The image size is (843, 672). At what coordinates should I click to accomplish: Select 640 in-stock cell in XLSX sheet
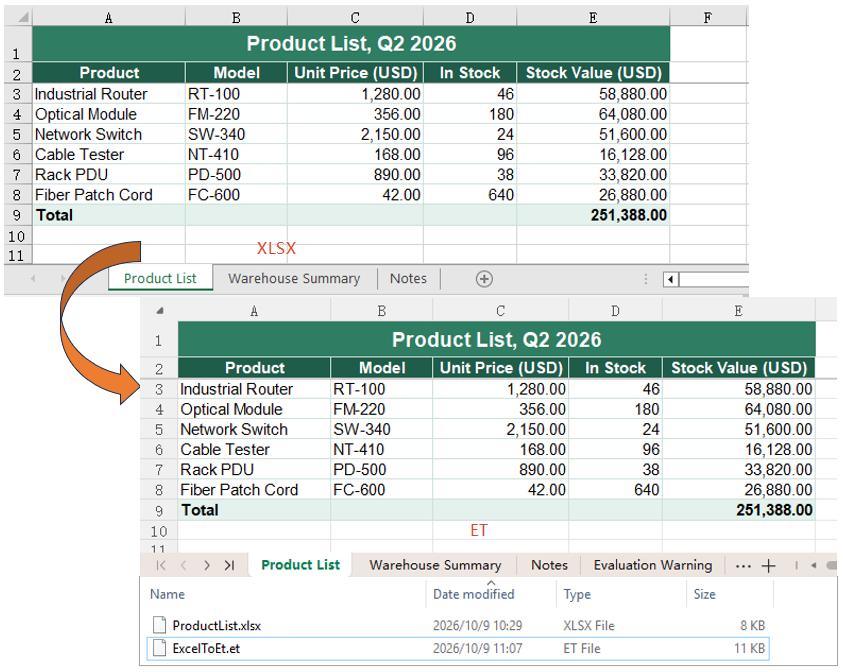click(470, 195)
